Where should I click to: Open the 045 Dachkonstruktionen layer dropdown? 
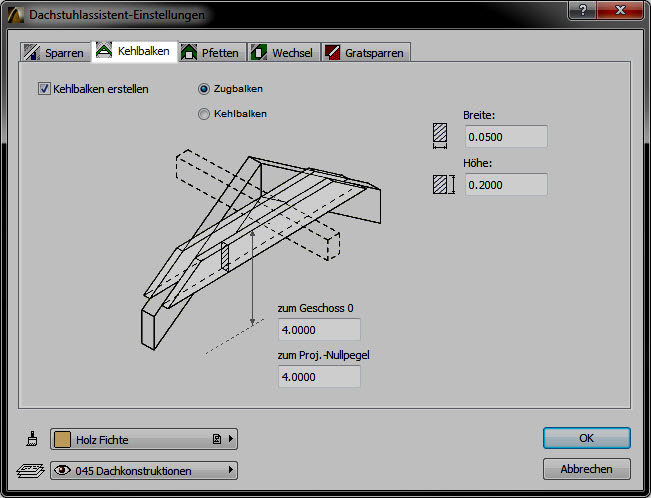[144, 471]
